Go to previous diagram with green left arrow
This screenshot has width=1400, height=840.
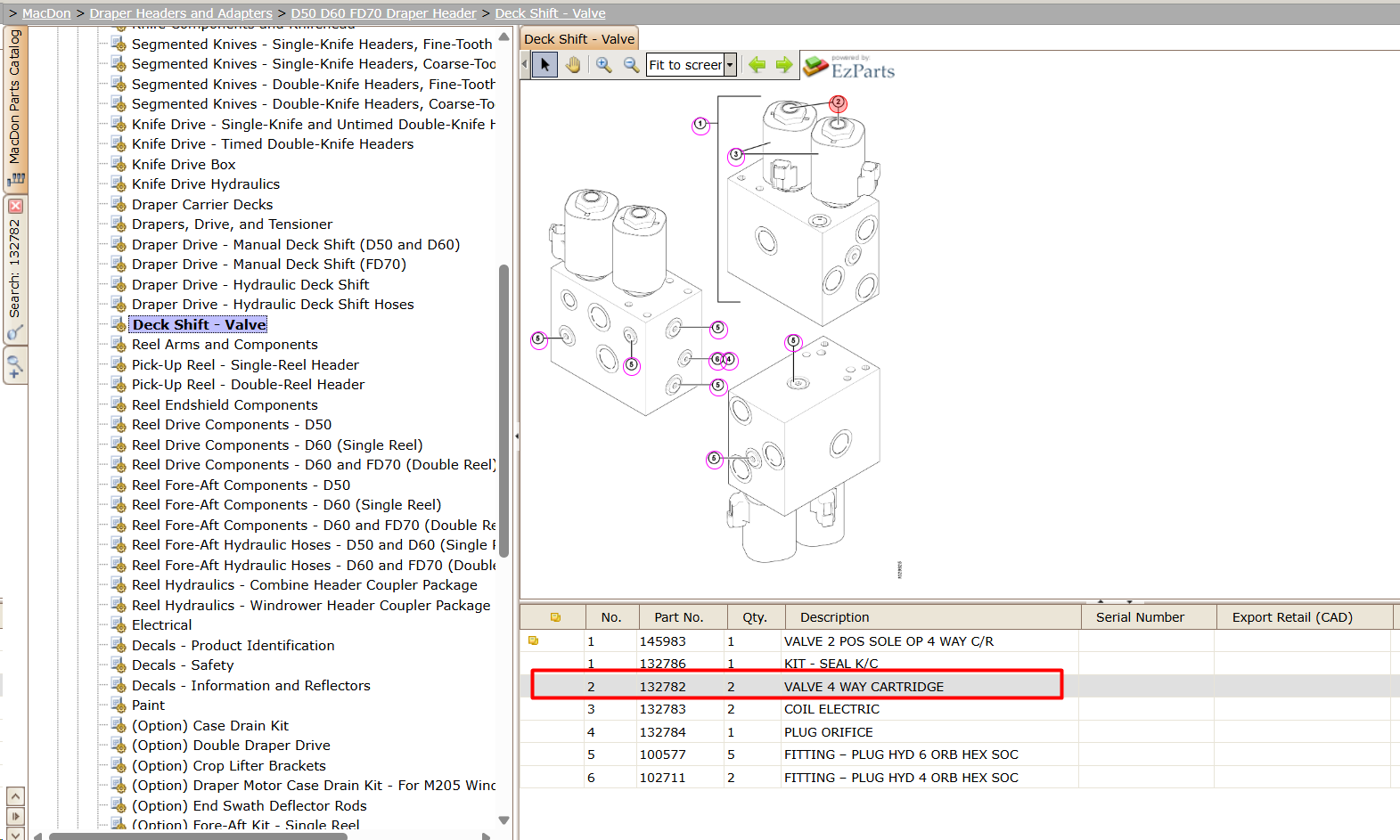(x=757, y=64)
